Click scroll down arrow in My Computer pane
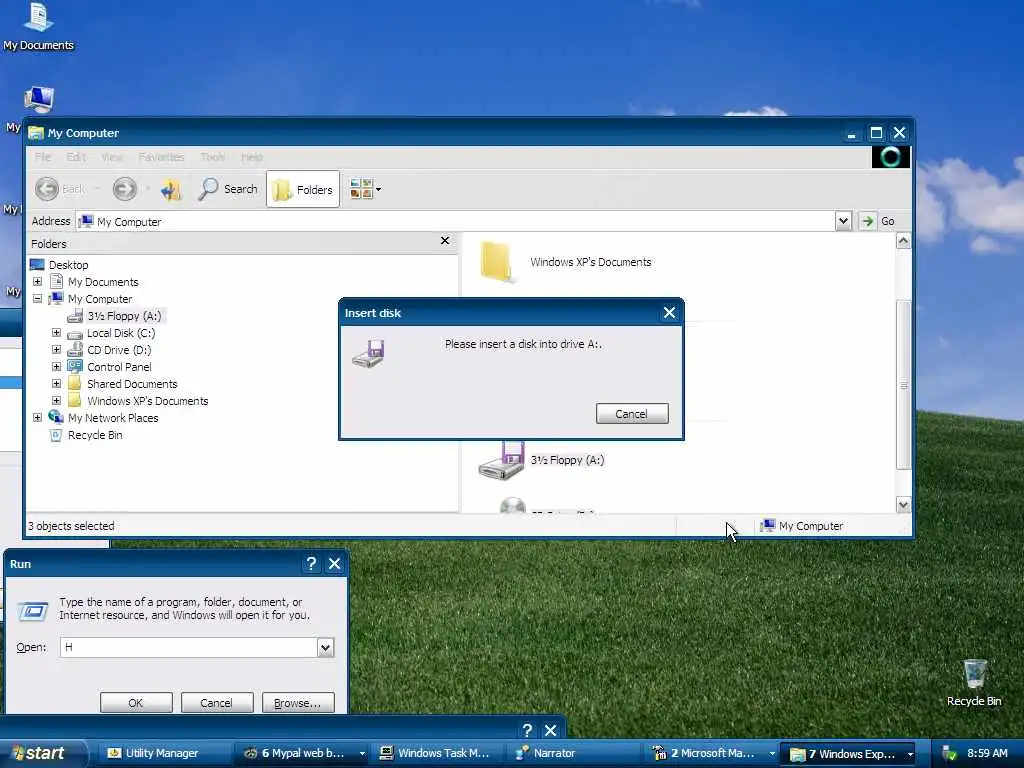The width and height of the screenshot is (1024, 768). pos(903,505)
